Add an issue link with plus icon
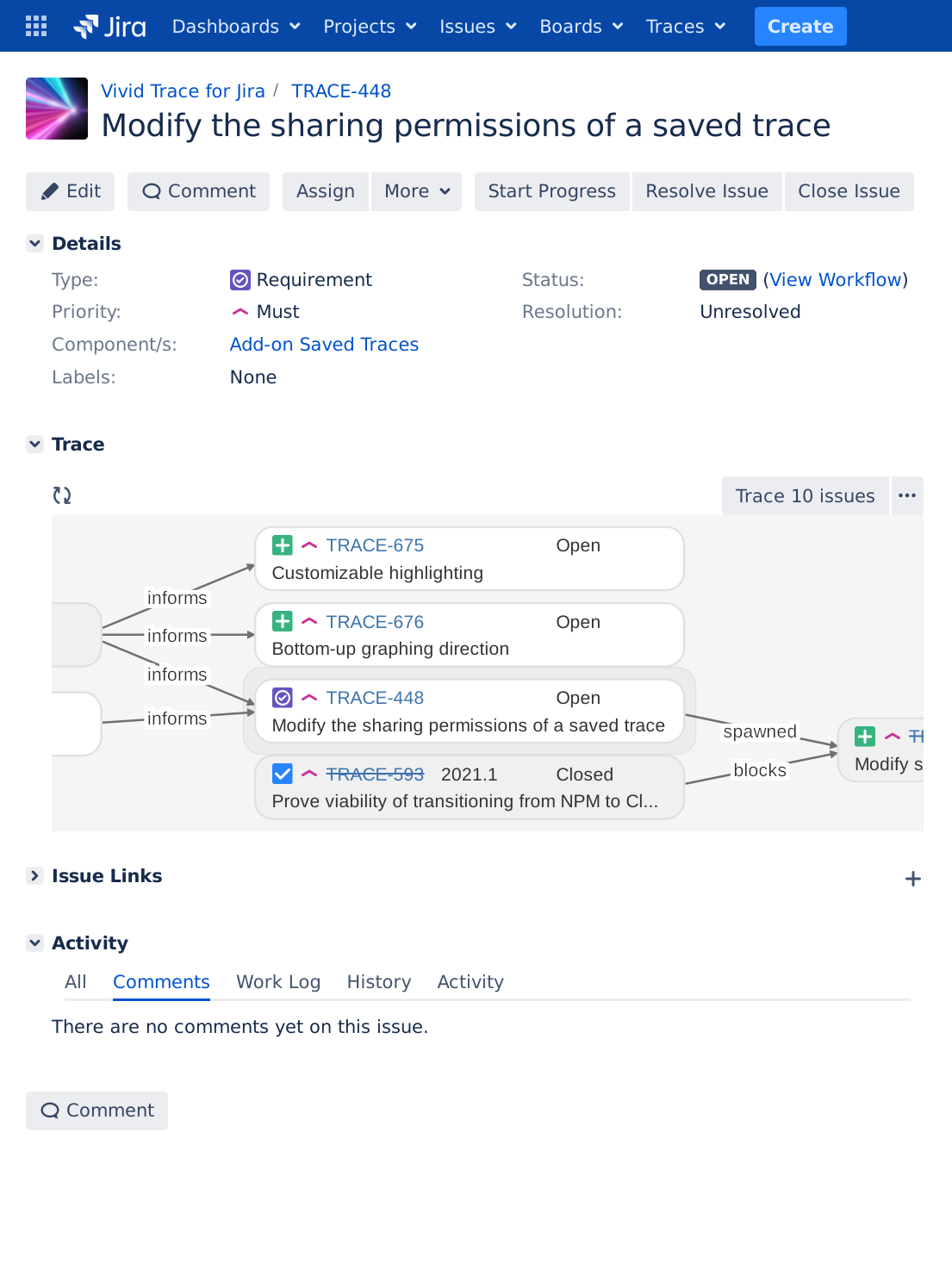 [x=913, y=879]
